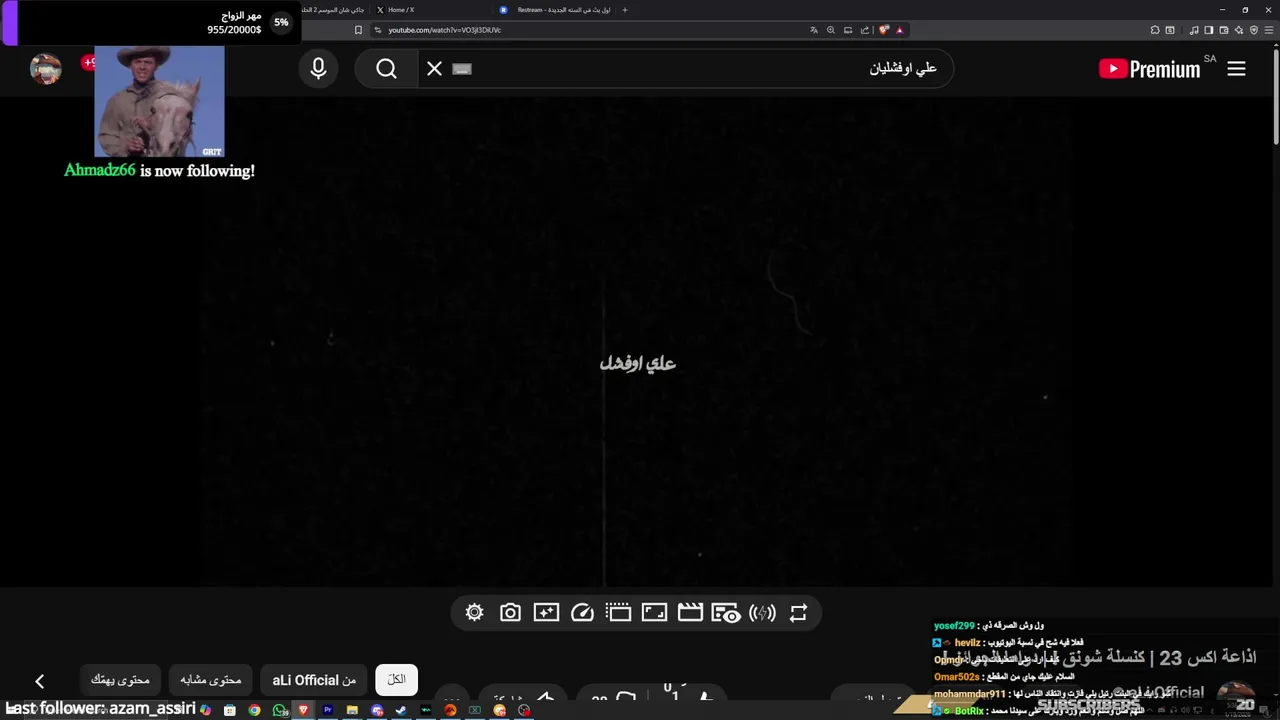Open Brave browser from the taskbar
The height and width of the screenshot is (720, 1280).
pyautogui.click(x=303, y=710)
